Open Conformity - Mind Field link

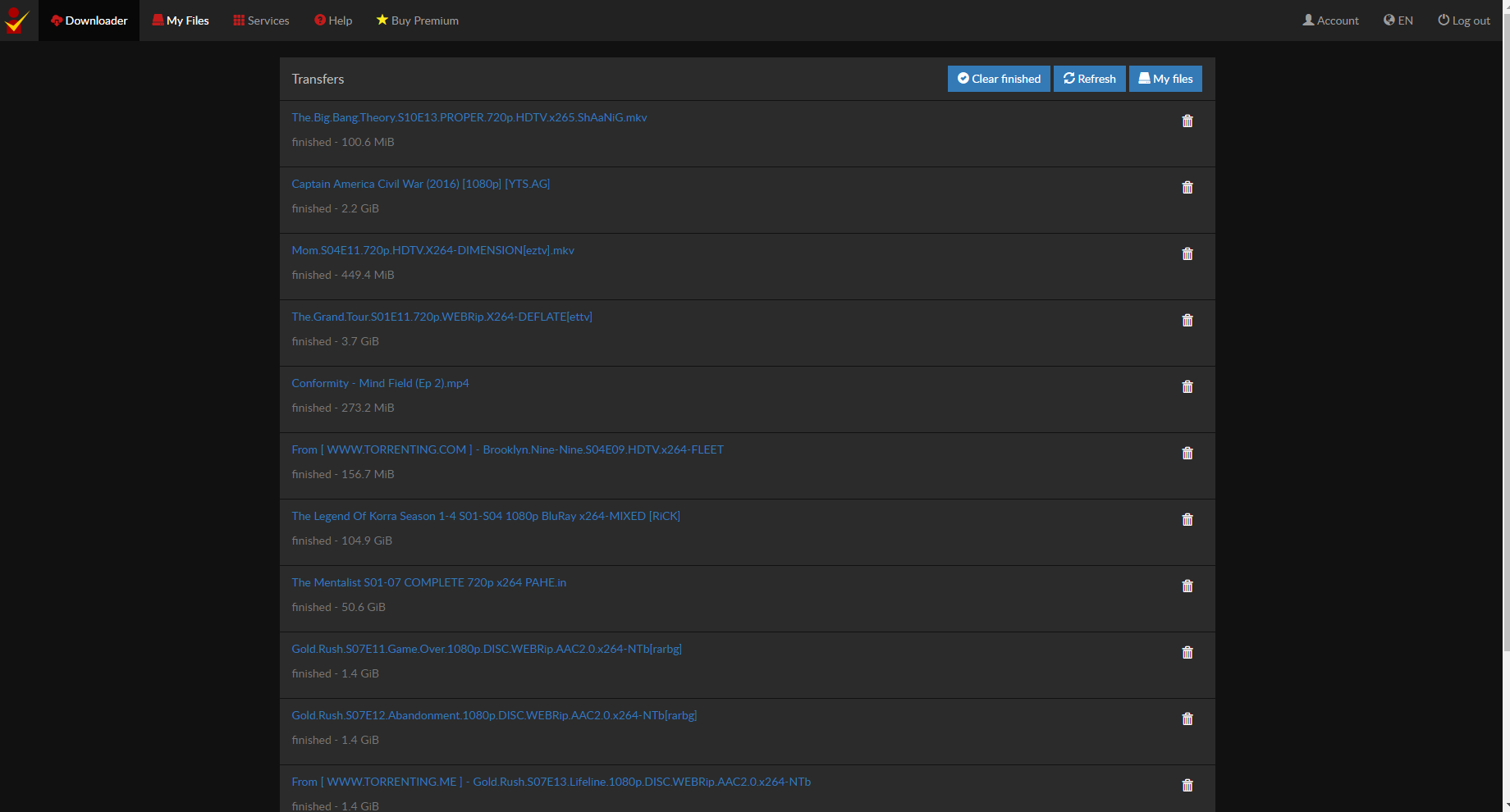pos(380,383)
